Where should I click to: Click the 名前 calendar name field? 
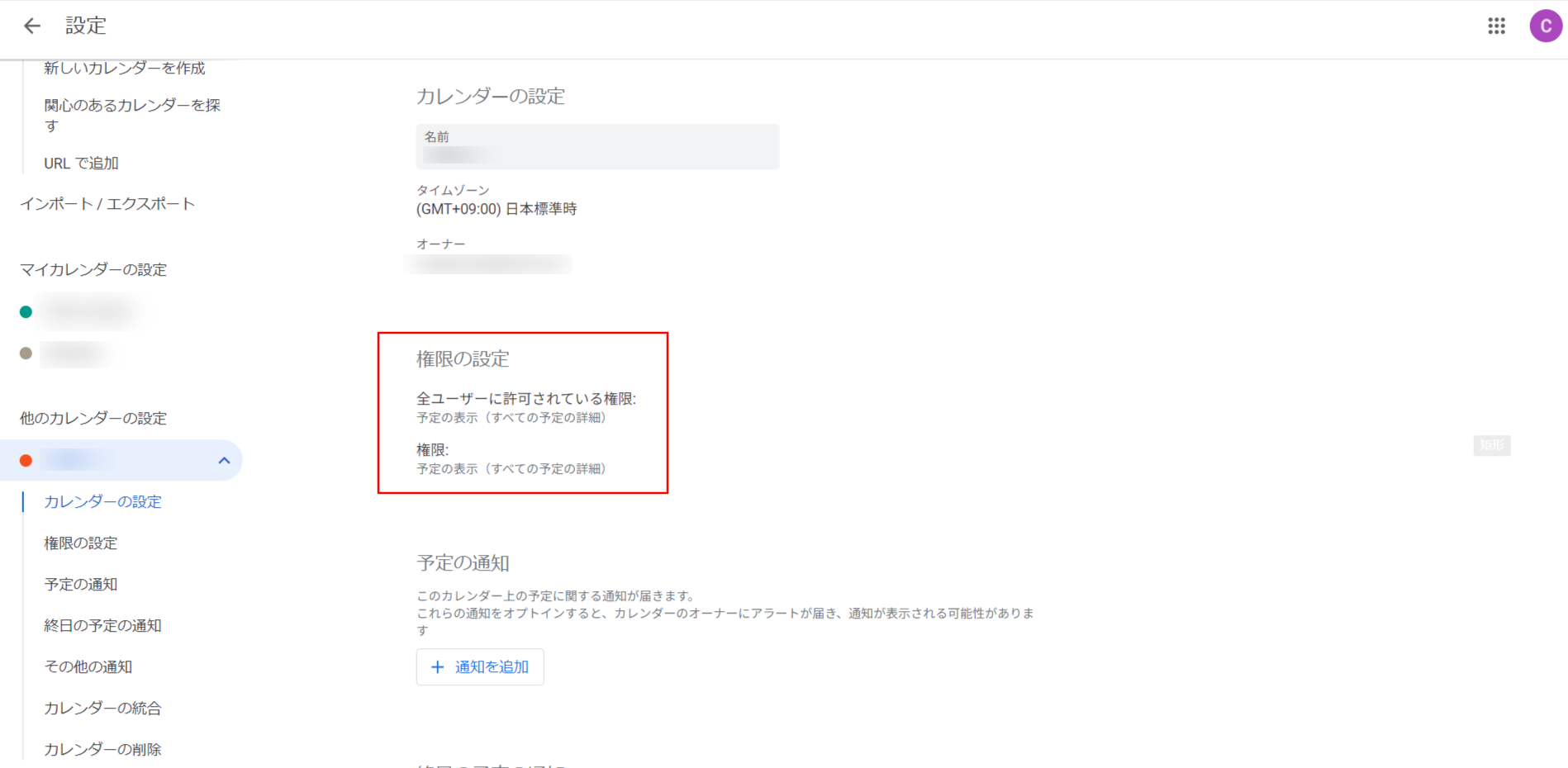coord(597,147)
